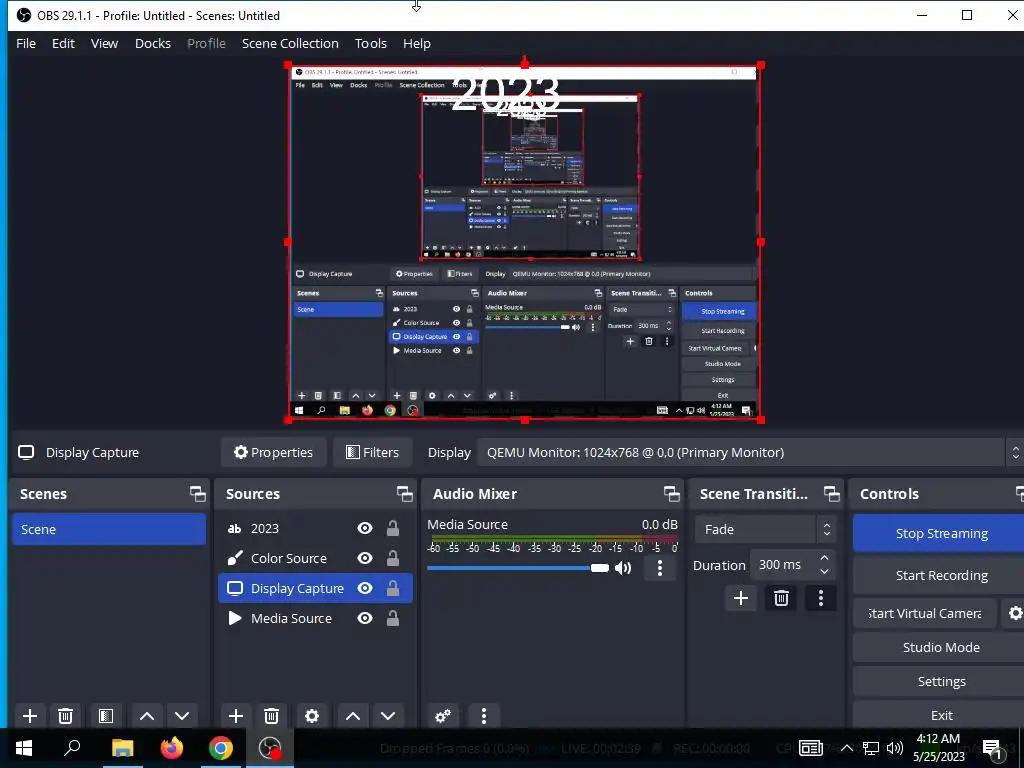This screenshot has height=768, width=1024.
Task: Click the Exit button
Action: point(940,715)
